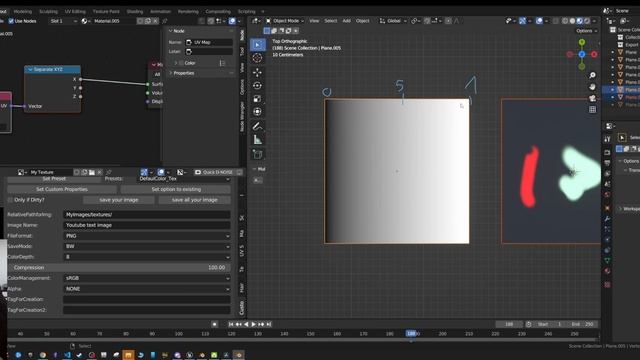Open the Global transform orientation dropdown
The width and height of the screenshot is (640, 360).
(x=393, y=21)
